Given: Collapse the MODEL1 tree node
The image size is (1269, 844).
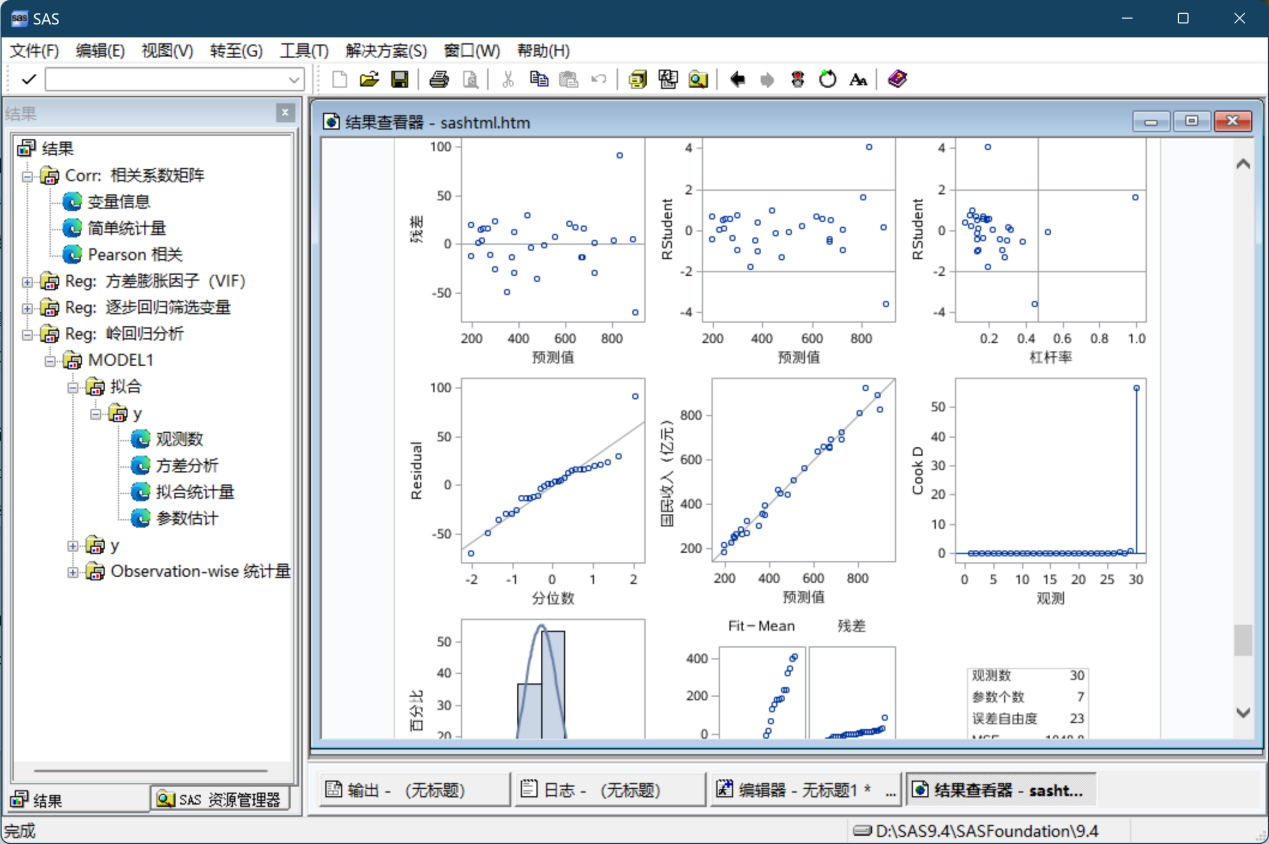Looking at the screenshot, I should [x=50, y=361].
